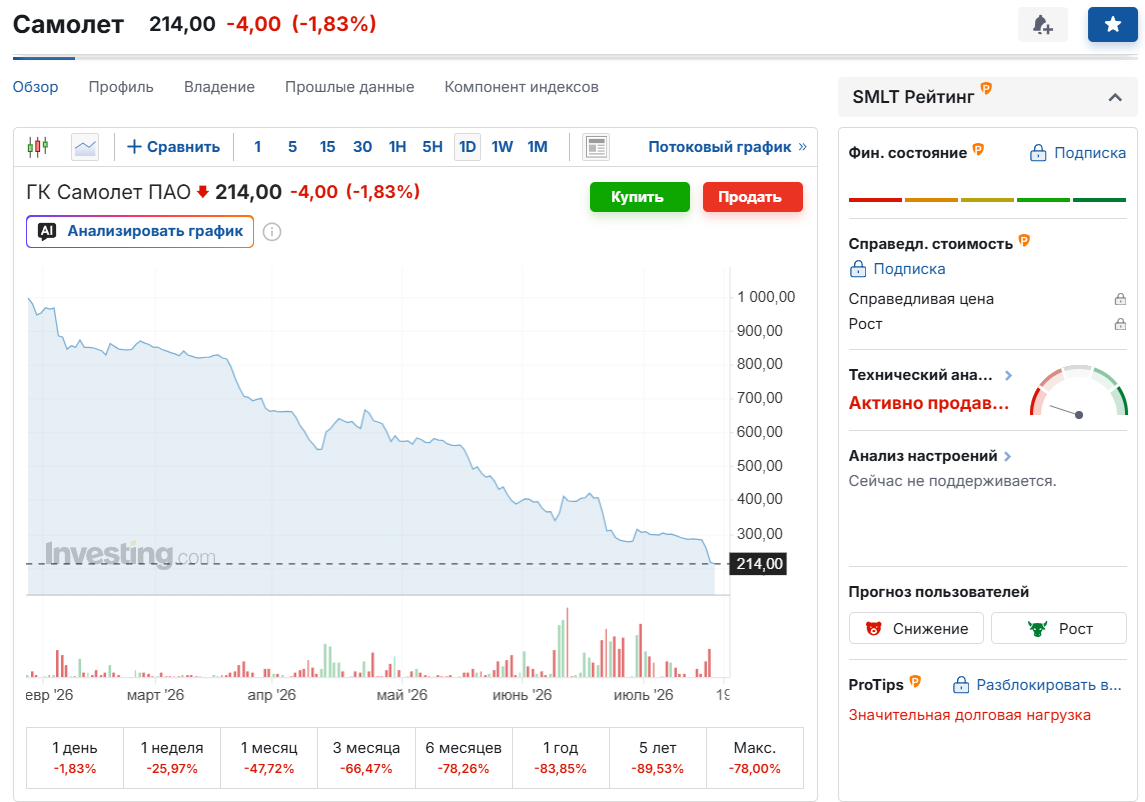Select the 1H interval
The height and width of the screenshot is (802, 1145).
[x=397, y=147]
